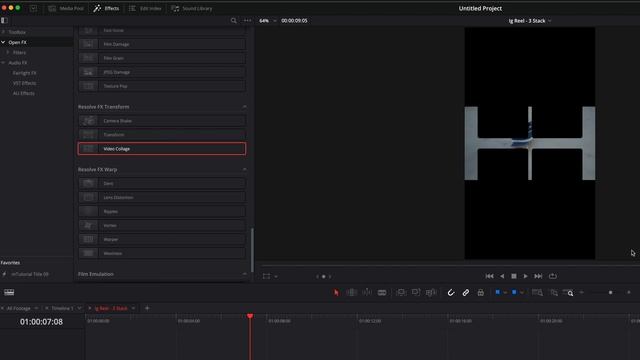The width and height of the screenshot is (640, 360).
Task: Select the Film Damage effect
Action: [162, 44]
